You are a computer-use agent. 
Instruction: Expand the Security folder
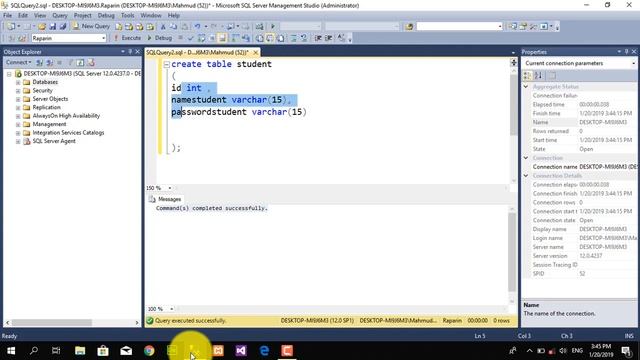(18, 91)
